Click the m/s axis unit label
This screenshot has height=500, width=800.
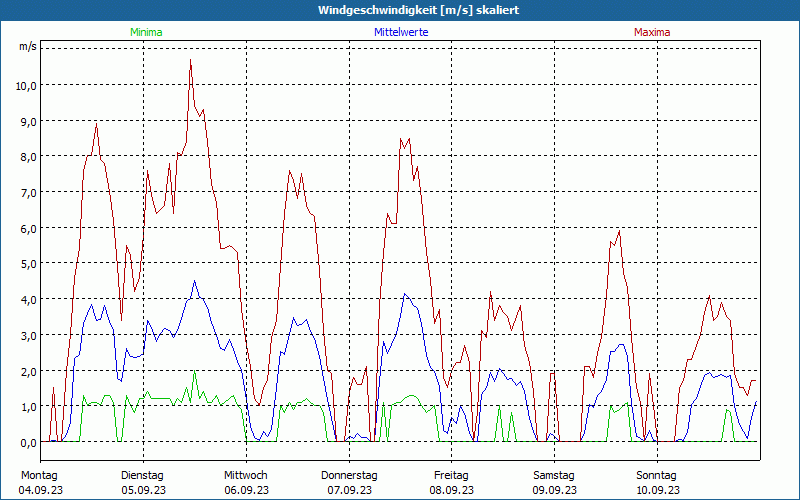tap(28, 46)
